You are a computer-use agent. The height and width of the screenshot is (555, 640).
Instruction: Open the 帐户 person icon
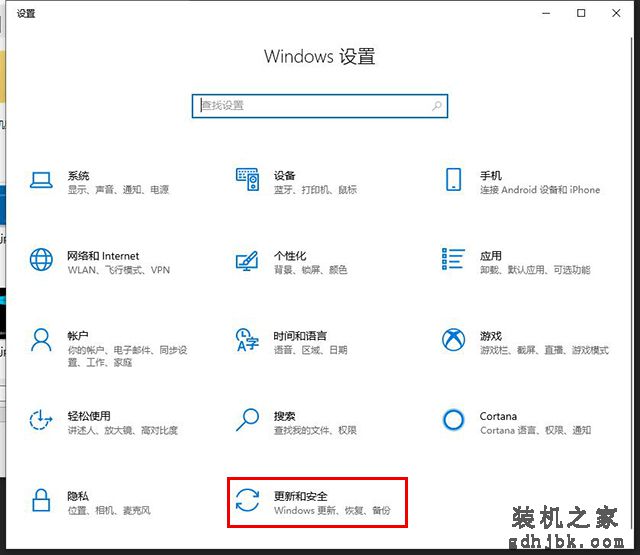(41, 340)
